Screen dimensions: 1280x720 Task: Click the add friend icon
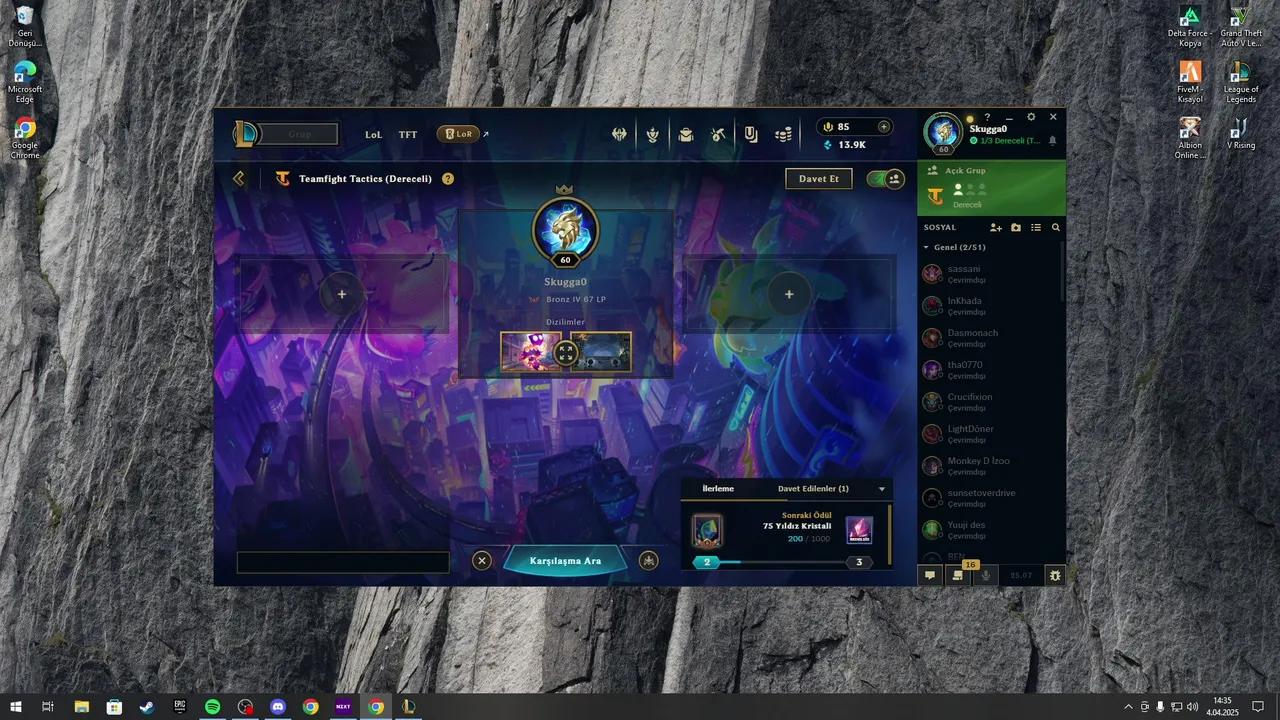(x=996, y=228)
